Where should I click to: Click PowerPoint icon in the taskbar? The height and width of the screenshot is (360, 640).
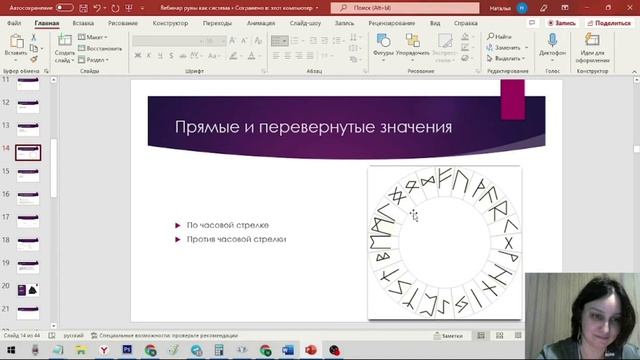(311, 350)
